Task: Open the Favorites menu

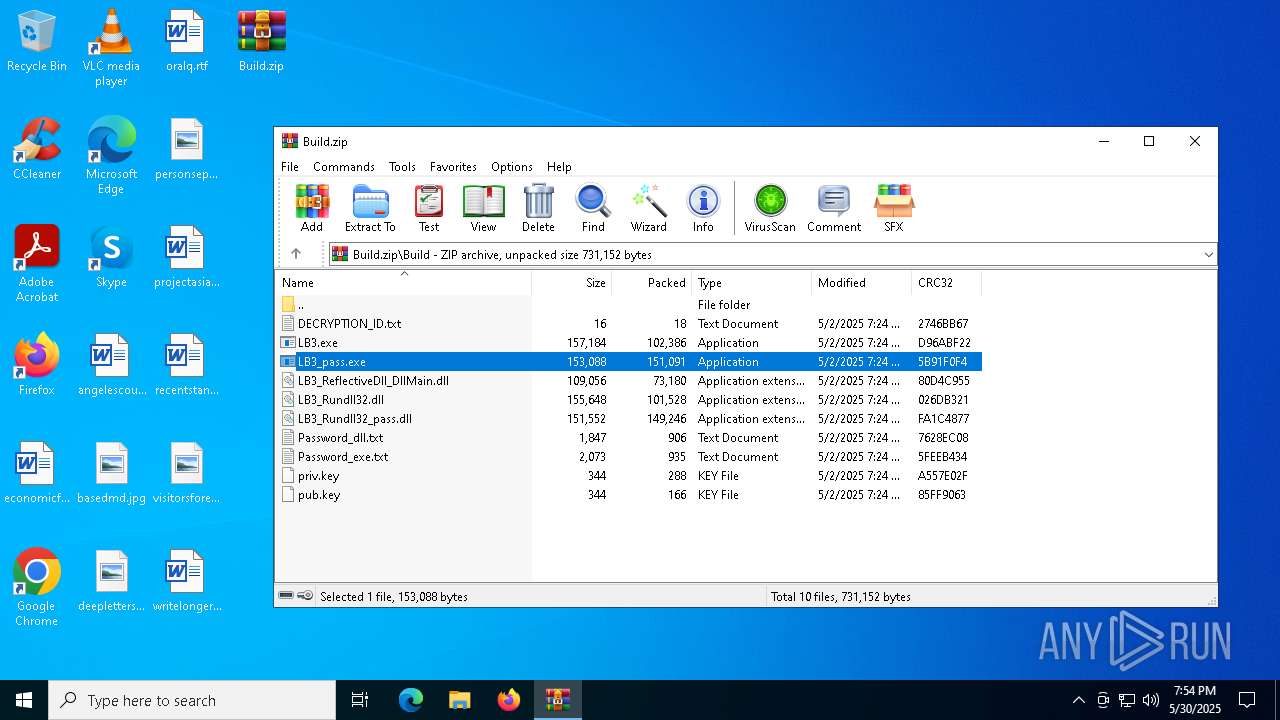Action: [x=453, y=167]
